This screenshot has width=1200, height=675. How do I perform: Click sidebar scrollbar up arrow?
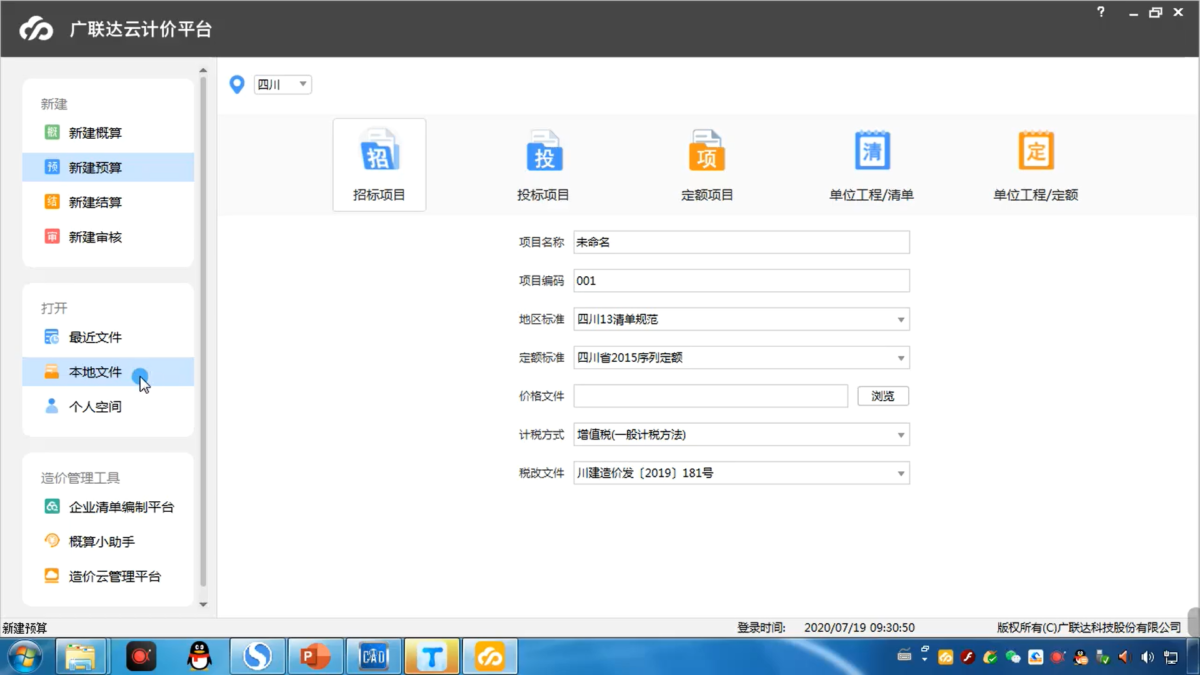pyautogui.click(x=203, y=71)
